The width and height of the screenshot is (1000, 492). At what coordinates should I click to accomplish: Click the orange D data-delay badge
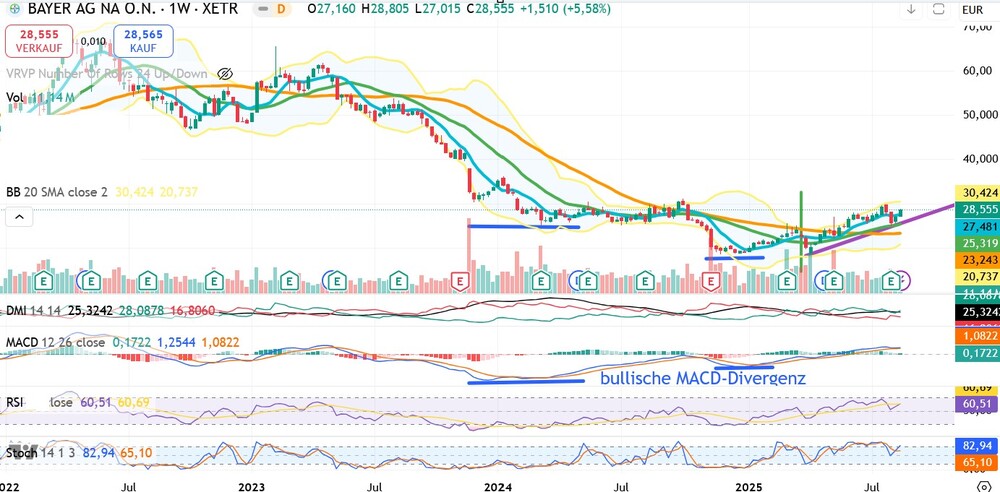tap(281, 9)
